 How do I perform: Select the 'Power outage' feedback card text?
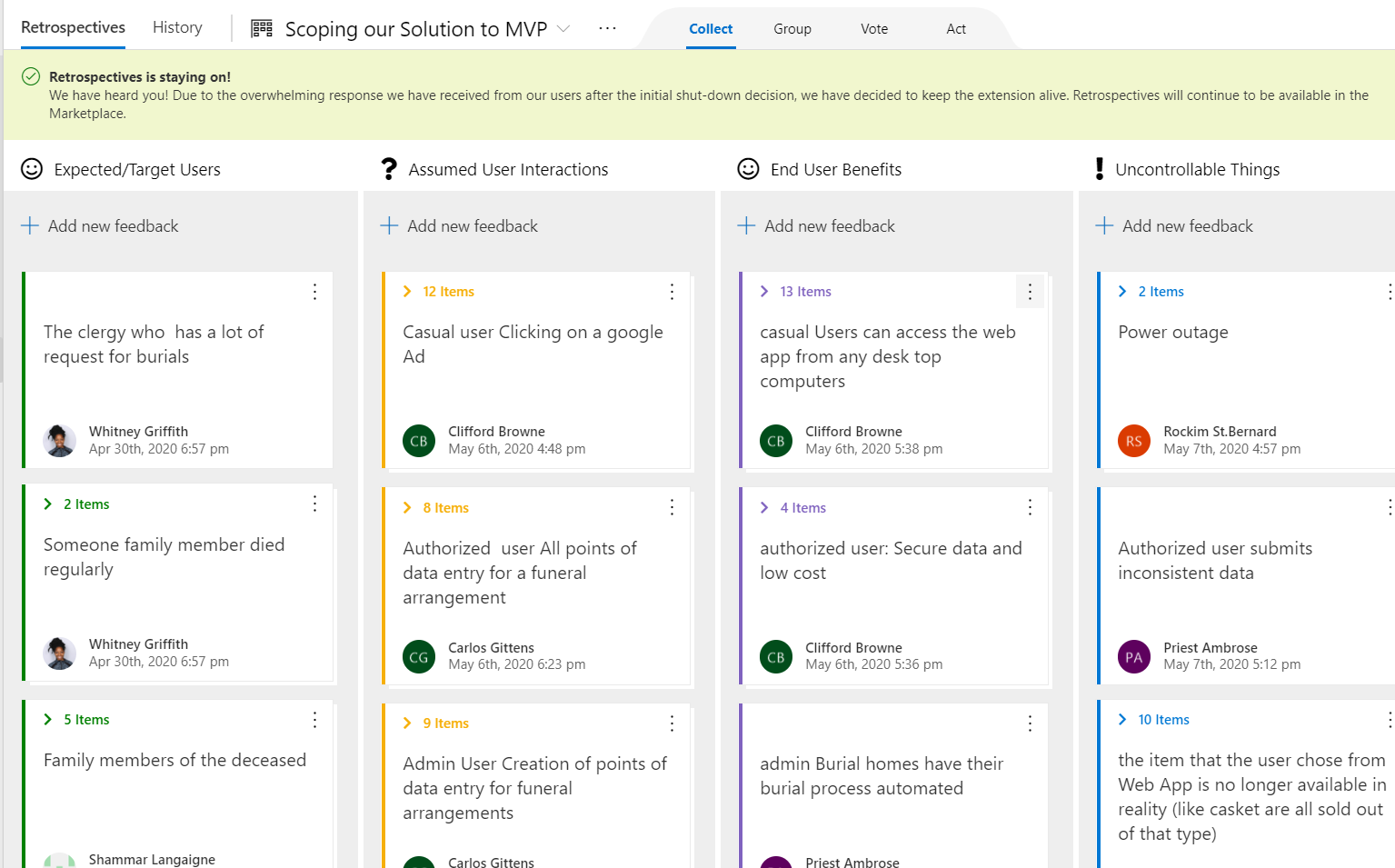[x=1173, y=333]
